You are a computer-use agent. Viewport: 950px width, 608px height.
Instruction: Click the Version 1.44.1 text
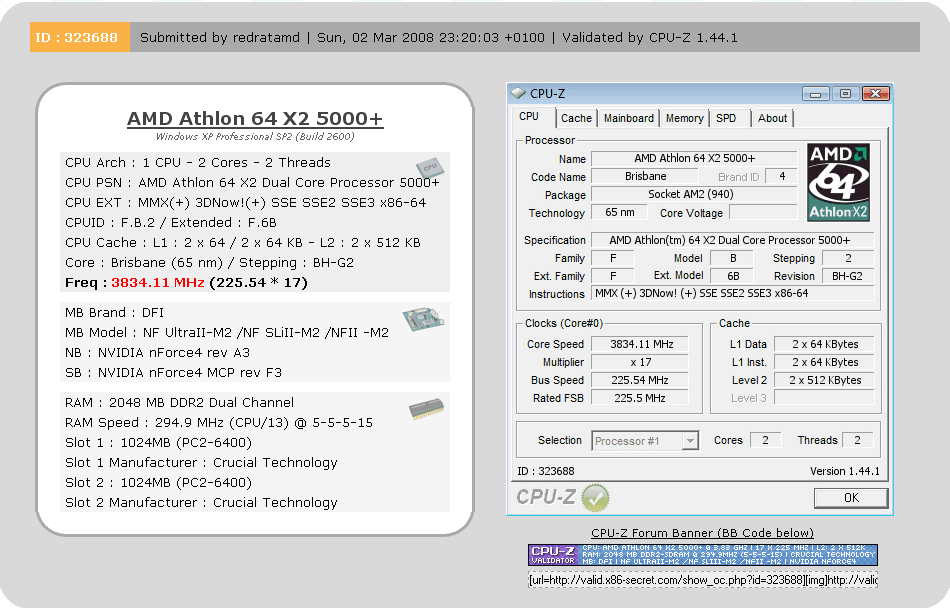coord(845,471)
